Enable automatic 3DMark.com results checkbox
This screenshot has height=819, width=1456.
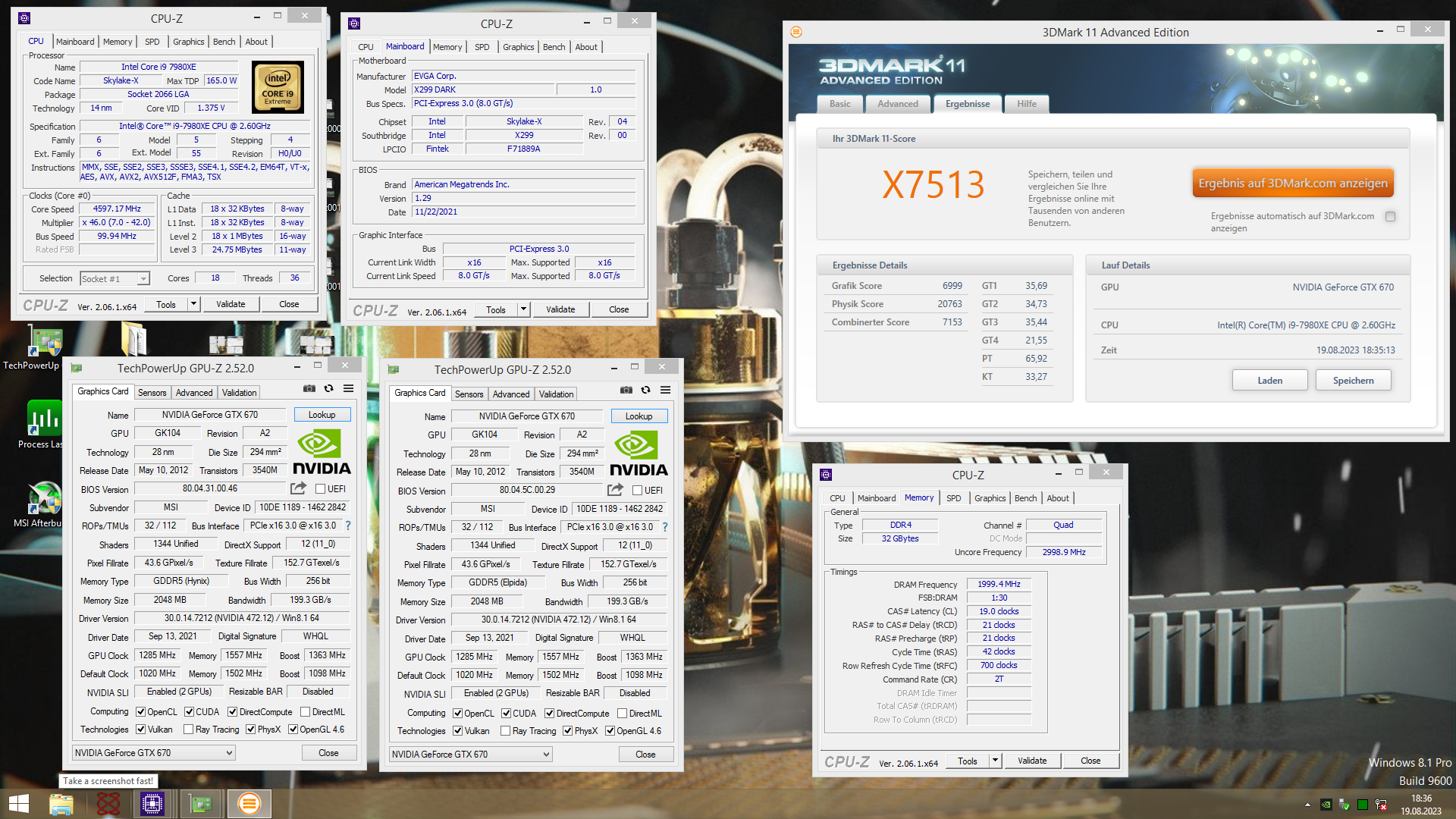click(1390, 216)
